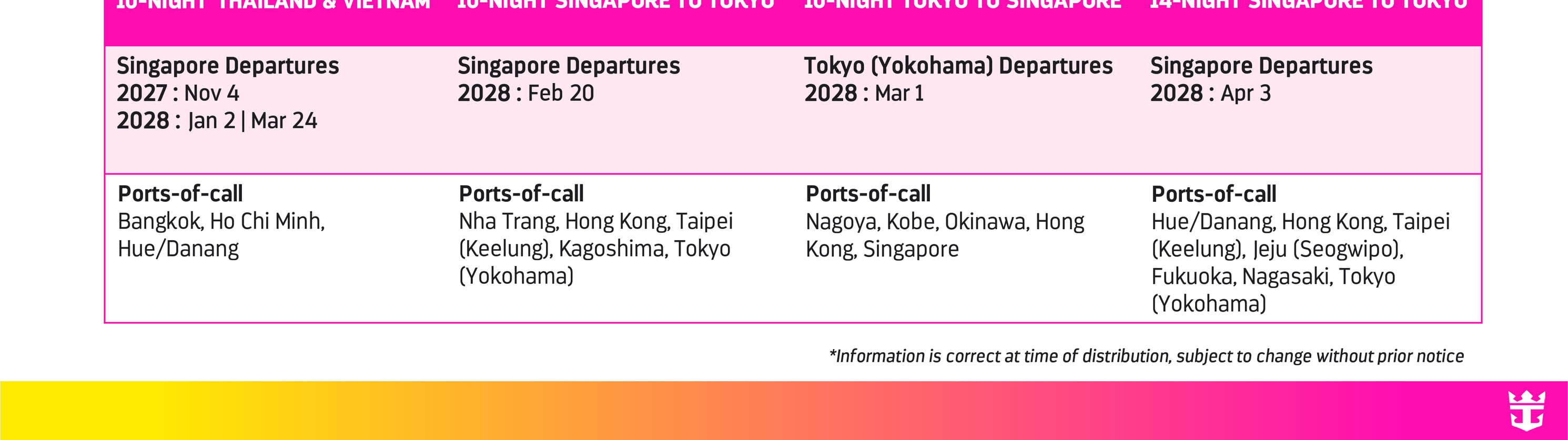Select the 14-Night Singapore to Tokyo heading
The width and height of the screenshot is (1568, 440).
[1308, 5]
